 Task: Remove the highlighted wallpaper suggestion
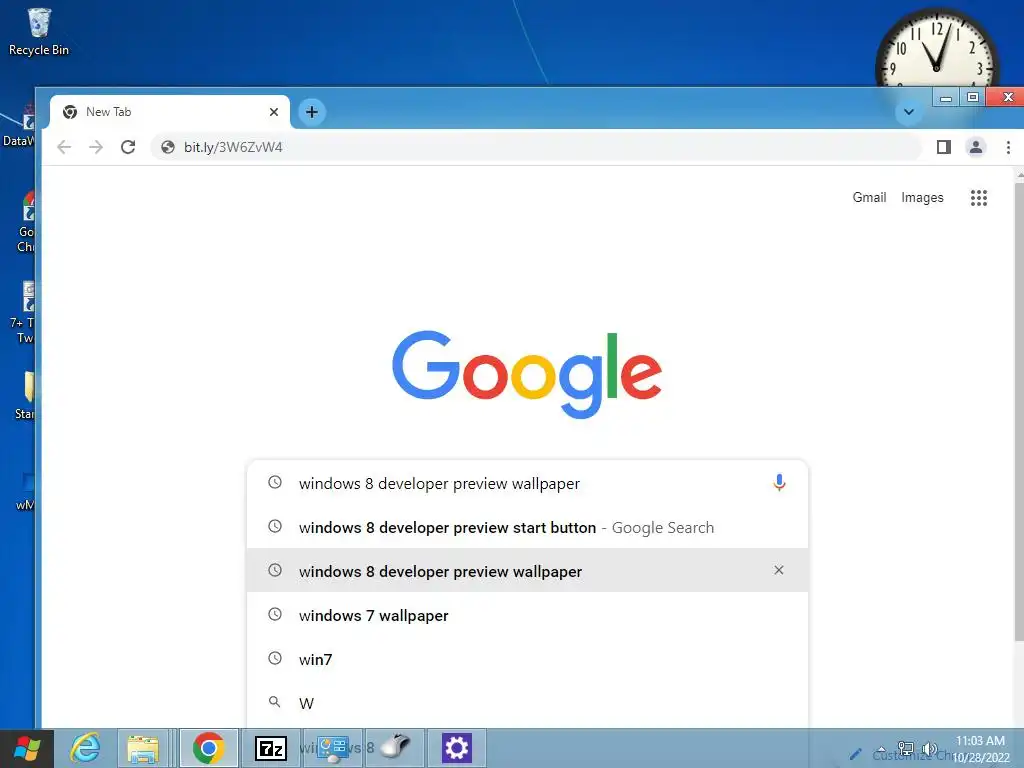click(x=778, y=570)
